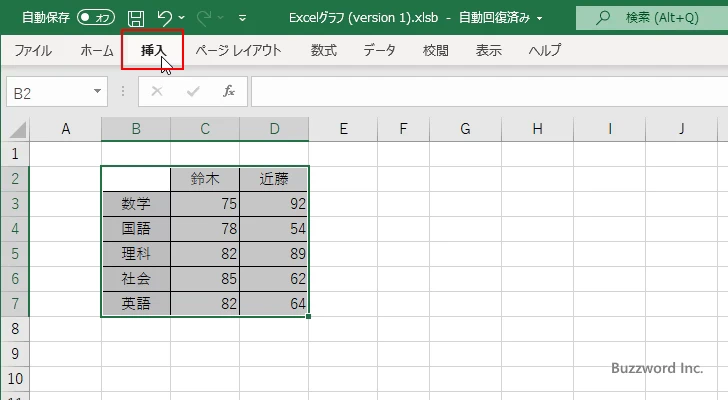
Task: Click the 検索 (Alt+Q) search box
Action: (652, 18)
